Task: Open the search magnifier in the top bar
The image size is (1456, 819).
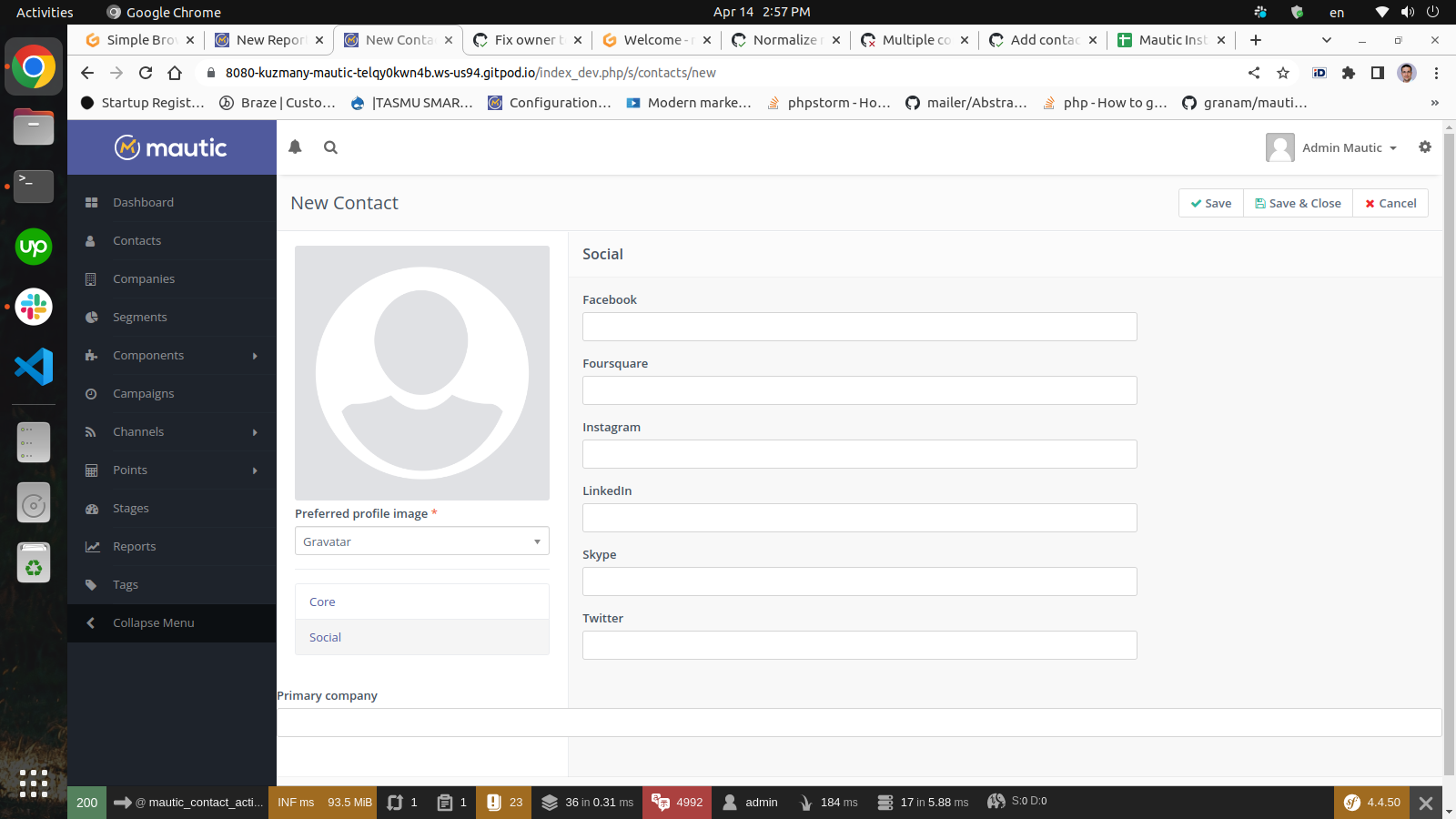Action: point(330,147)
